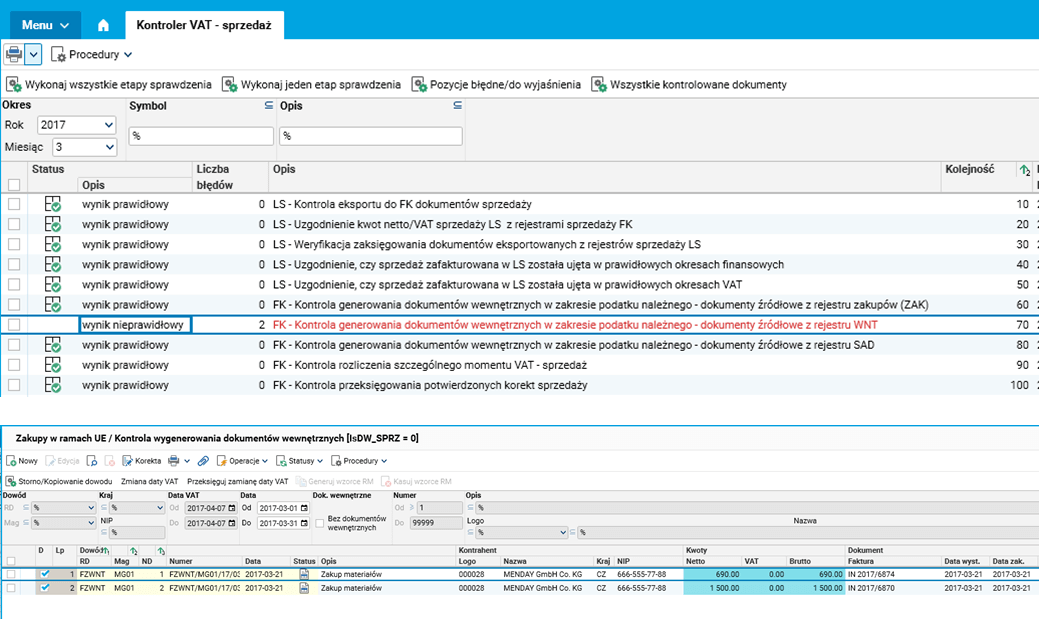This screenshot has width=1039, height=619.
Task: Click Storno/Kopiowanie dowodu icon
Action: click(x=11, y=481)
